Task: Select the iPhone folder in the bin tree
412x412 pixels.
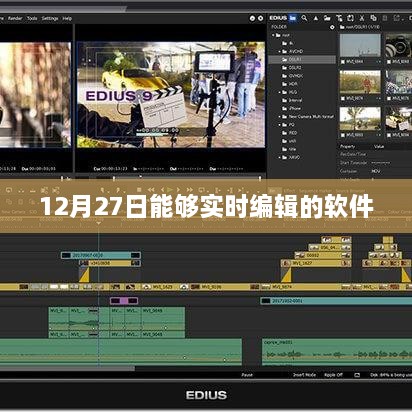Action: tap(291, 108)
